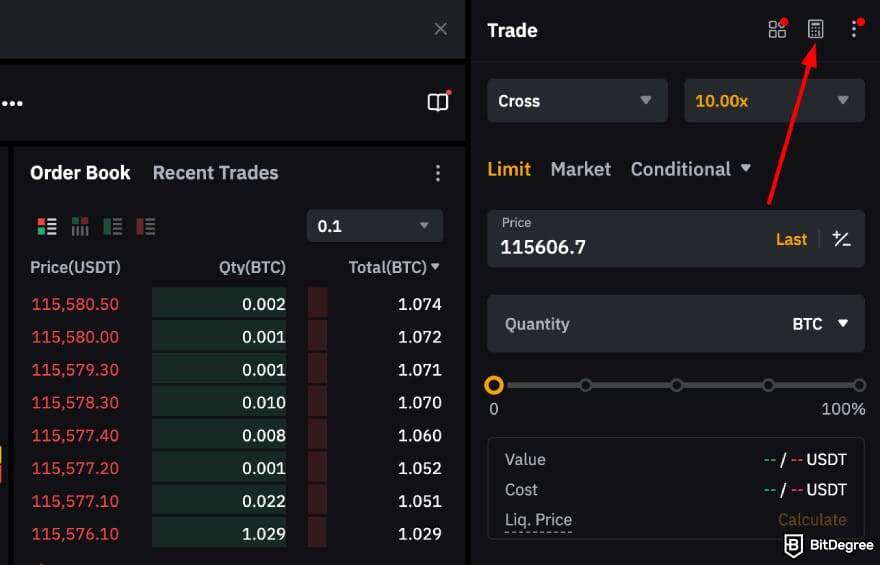This screenshot has height=565, width=880.
Task: Switch to horizontal order book layout icon
Action: click(80, 227)
